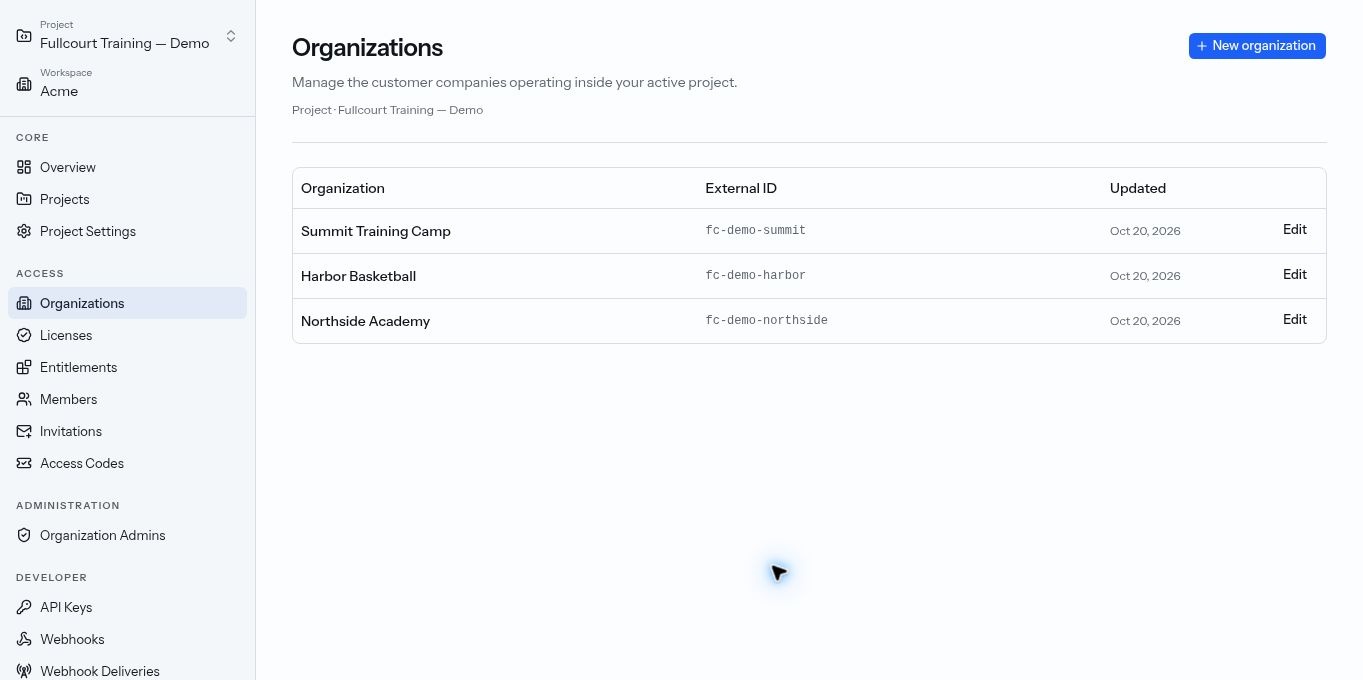The width and height of the screenshot is (1363, 680).
Task: Click the Webhook Deliveries broadcast icon
Action: click(24, 671)
